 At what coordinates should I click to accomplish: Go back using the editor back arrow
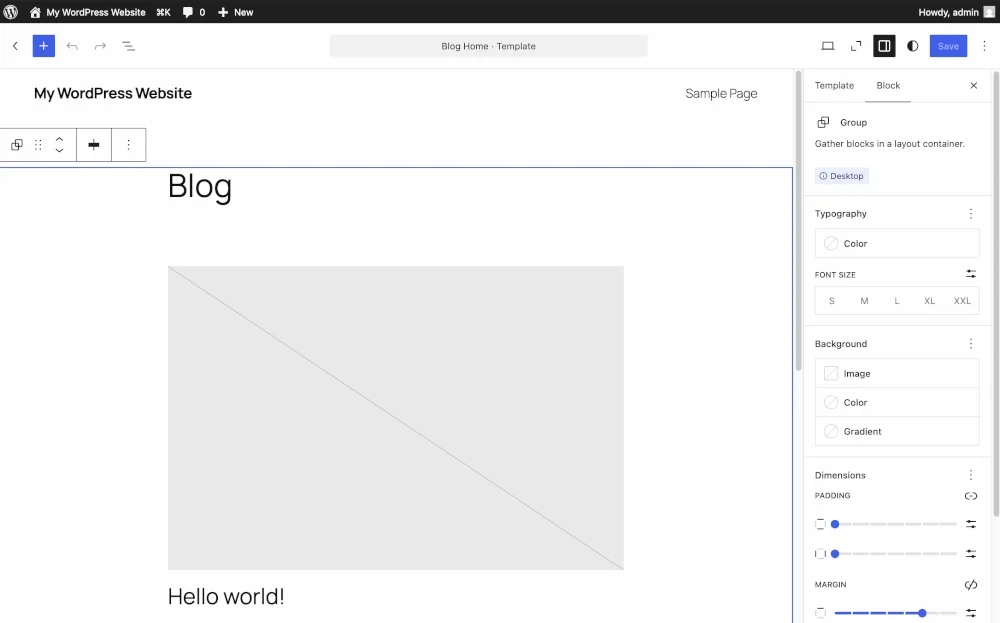(x=15, y=46)
